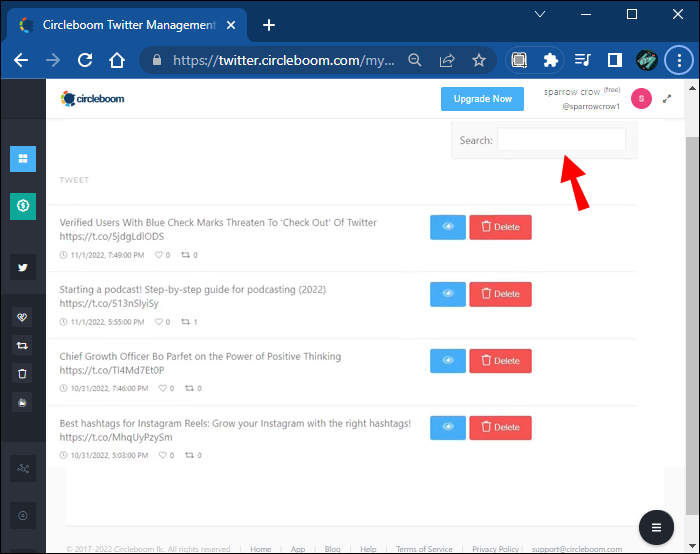The height and width of the screenshot is (554, 700).
Task: Click the media control playlist icon
Action: tap(583, 60)
